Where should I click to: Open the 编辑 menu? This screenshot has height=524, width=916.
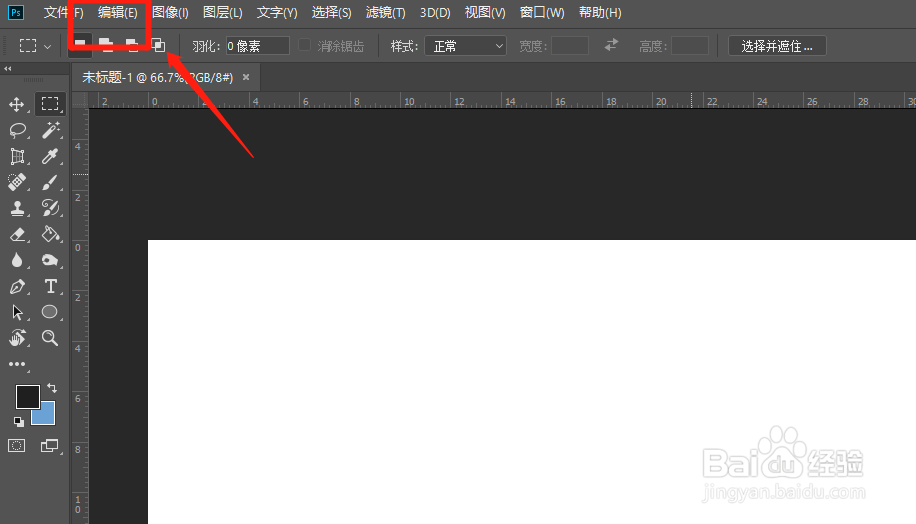coord(117,12)
